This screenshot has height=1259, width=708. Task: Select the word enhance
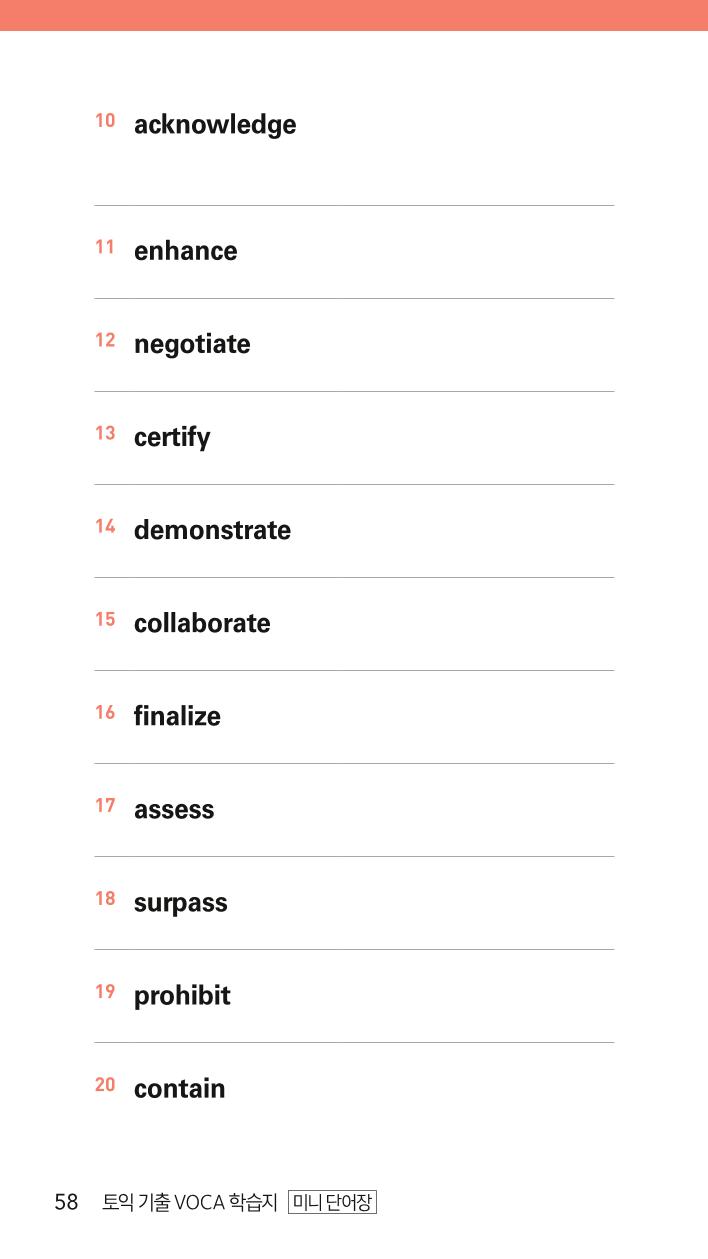186,251
